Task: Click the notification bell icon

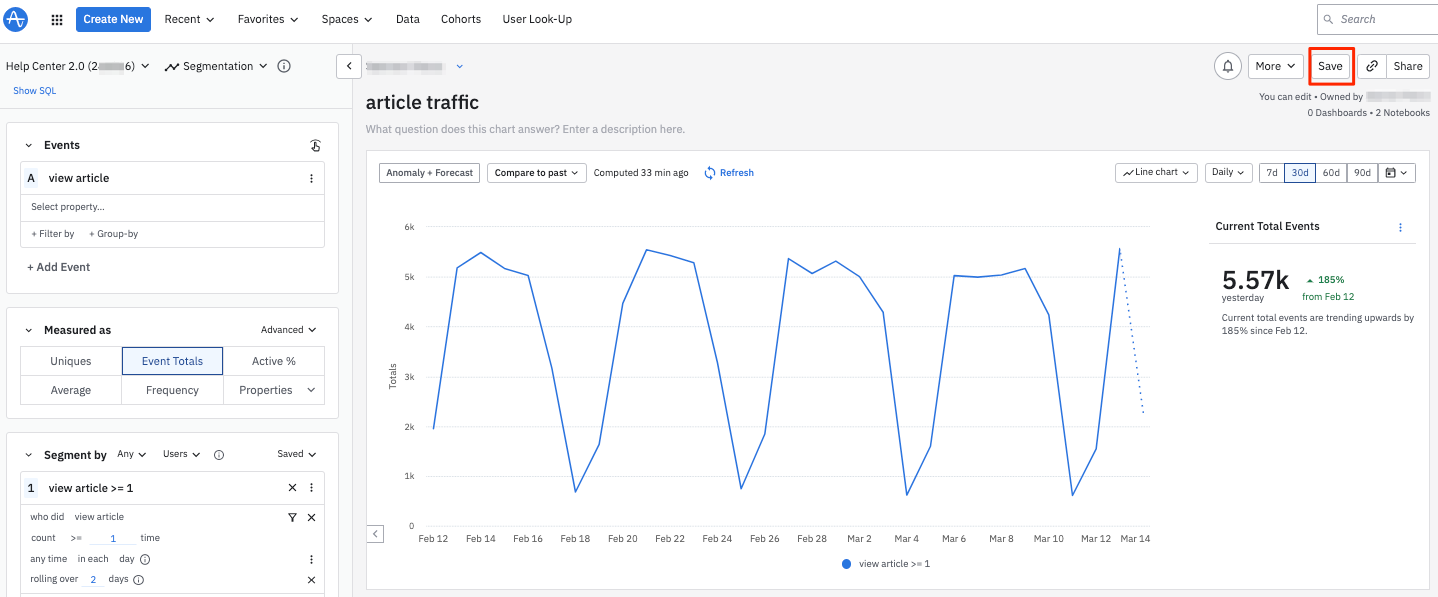Action: pos(1227,66)
